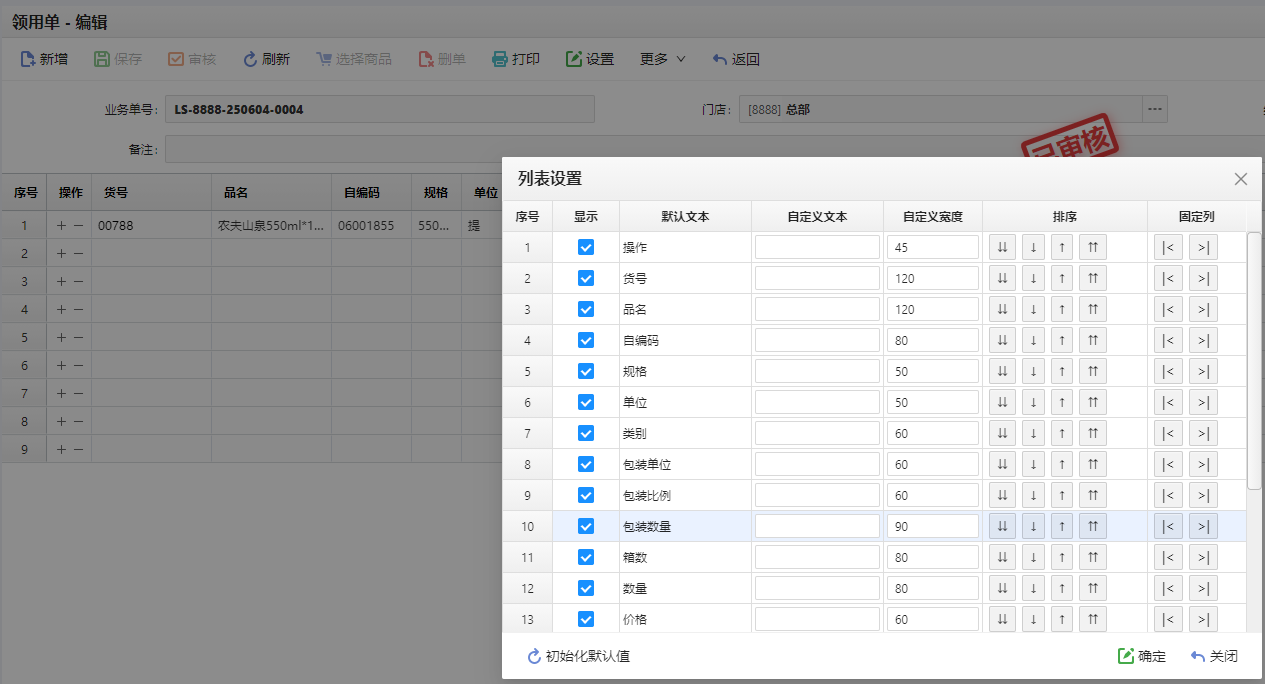The width and height of the screenshot is (1265, 684).
Task: Click the 门店 field showing 总部
Action: (940, 109)
